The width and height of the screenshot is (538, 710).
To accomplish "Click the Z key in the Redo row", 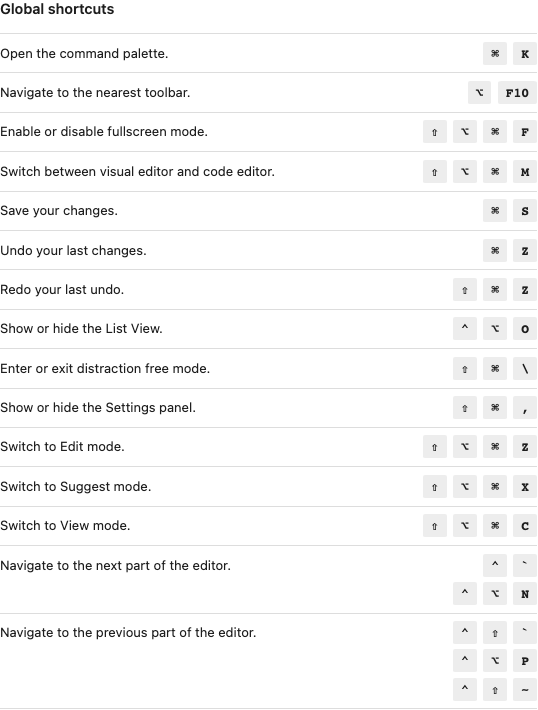I will [525, 290].
